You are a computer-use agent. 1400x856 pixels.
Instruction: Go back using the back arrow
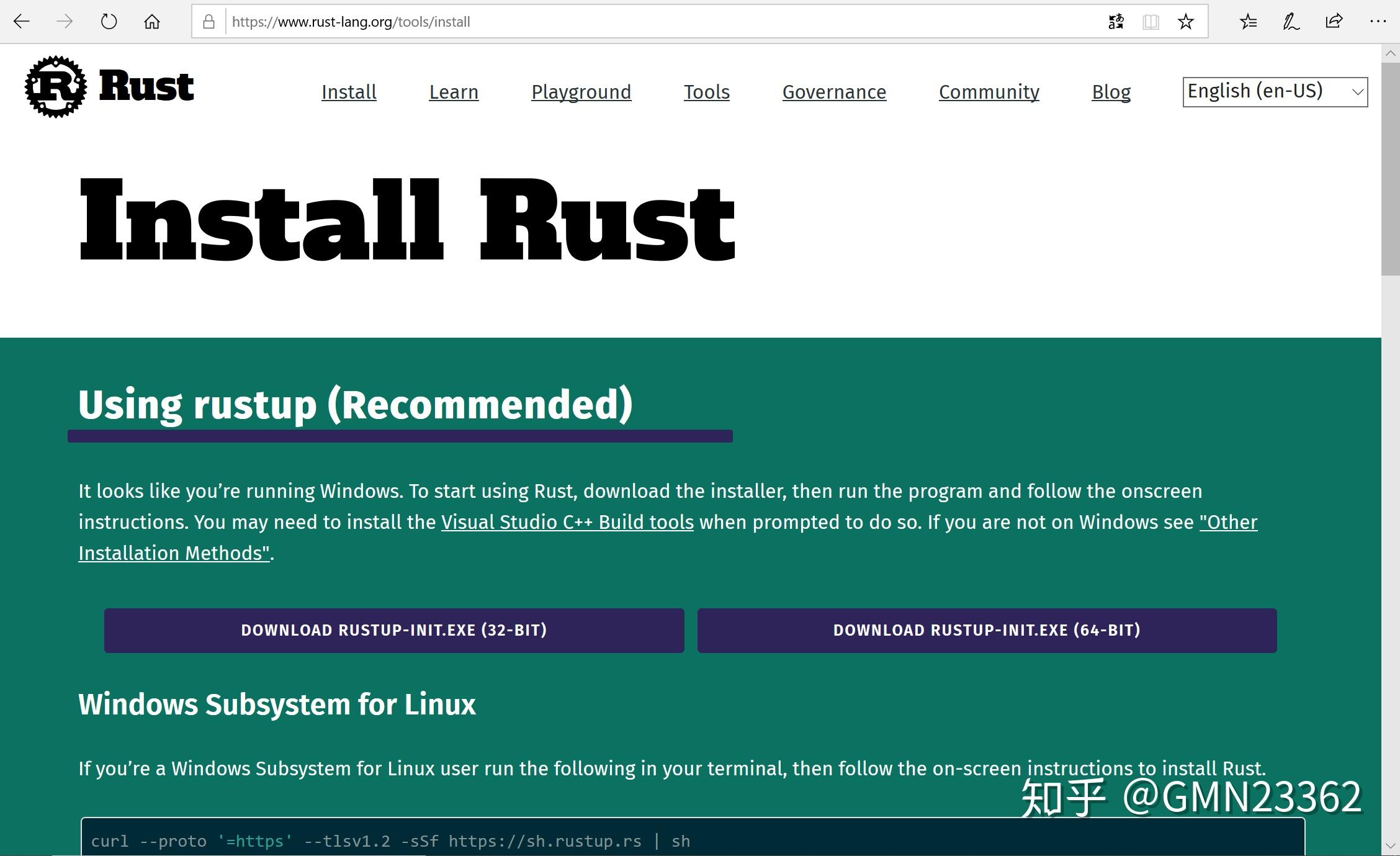tap(21, 20)
